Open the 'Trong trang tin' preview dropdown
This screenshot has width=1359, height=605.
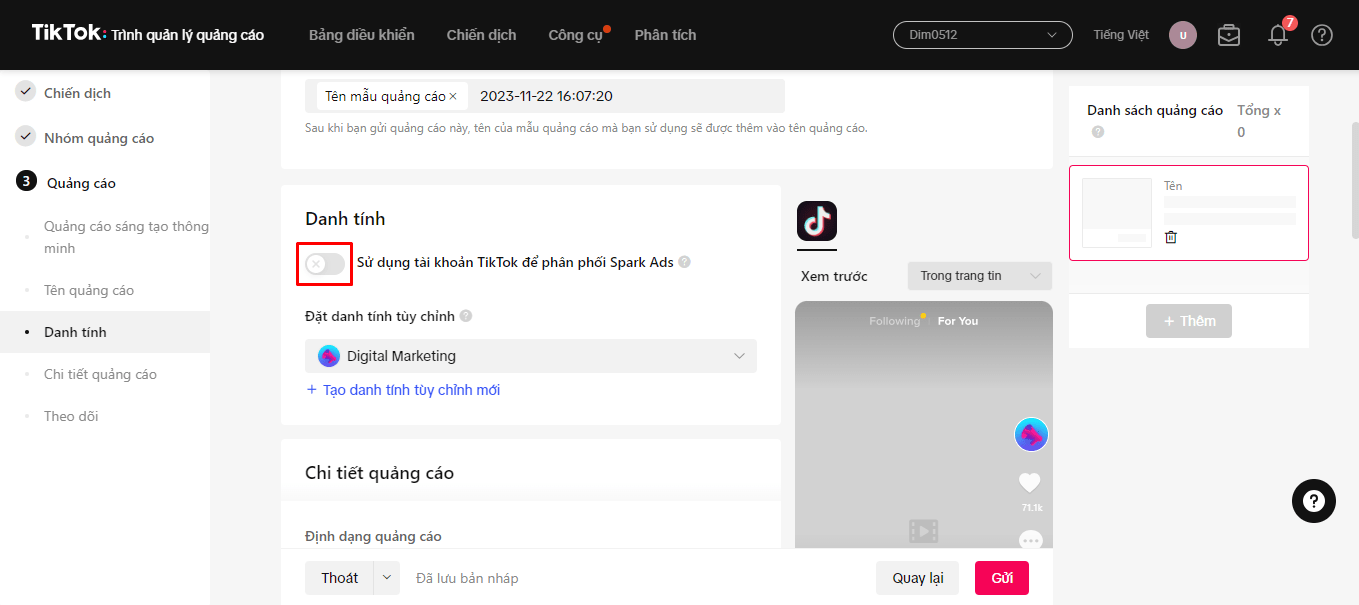pyautogui.click(x=980, y=276)
